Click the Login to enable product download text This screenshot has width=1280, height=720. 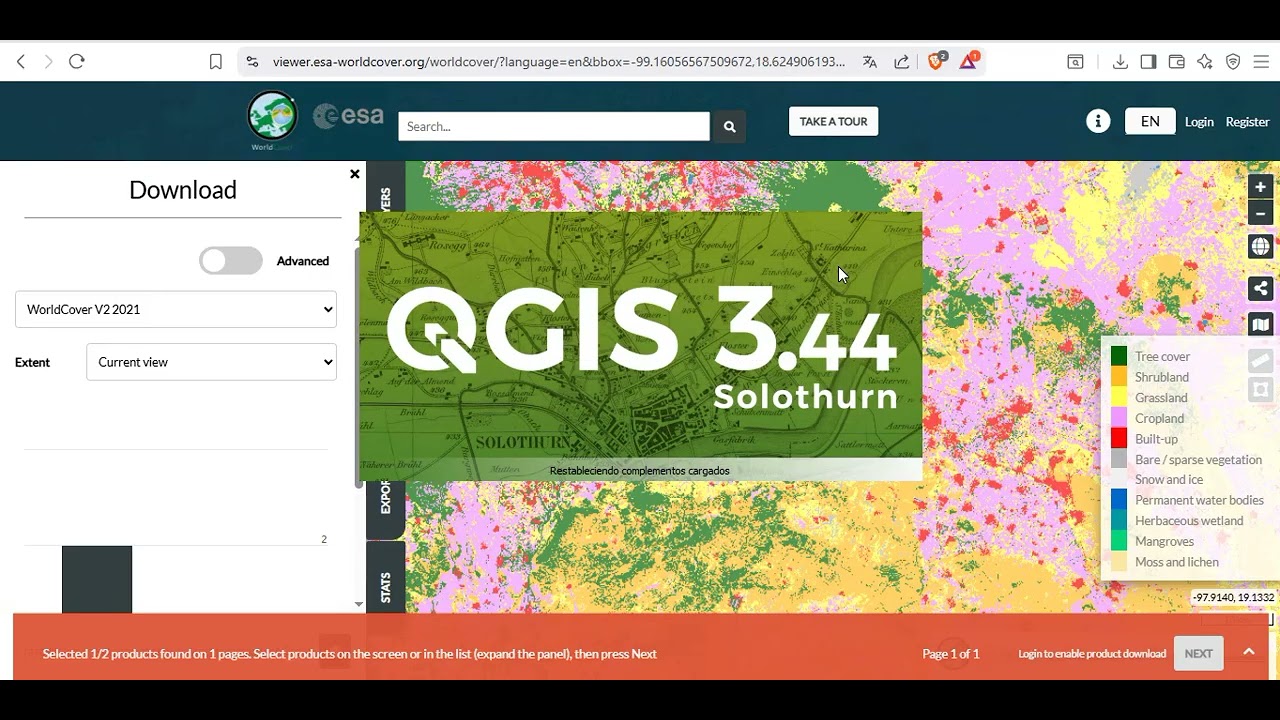click(1092, 654)
